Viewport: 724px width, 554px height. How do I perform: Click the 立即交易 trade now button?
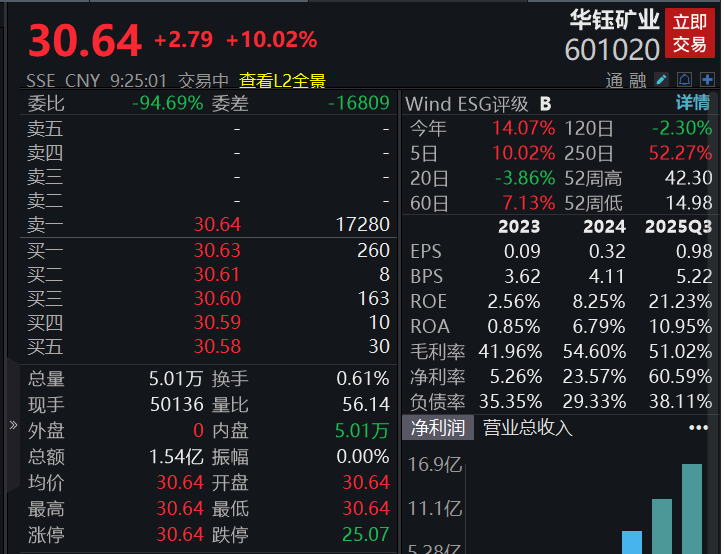coord(689,33)
